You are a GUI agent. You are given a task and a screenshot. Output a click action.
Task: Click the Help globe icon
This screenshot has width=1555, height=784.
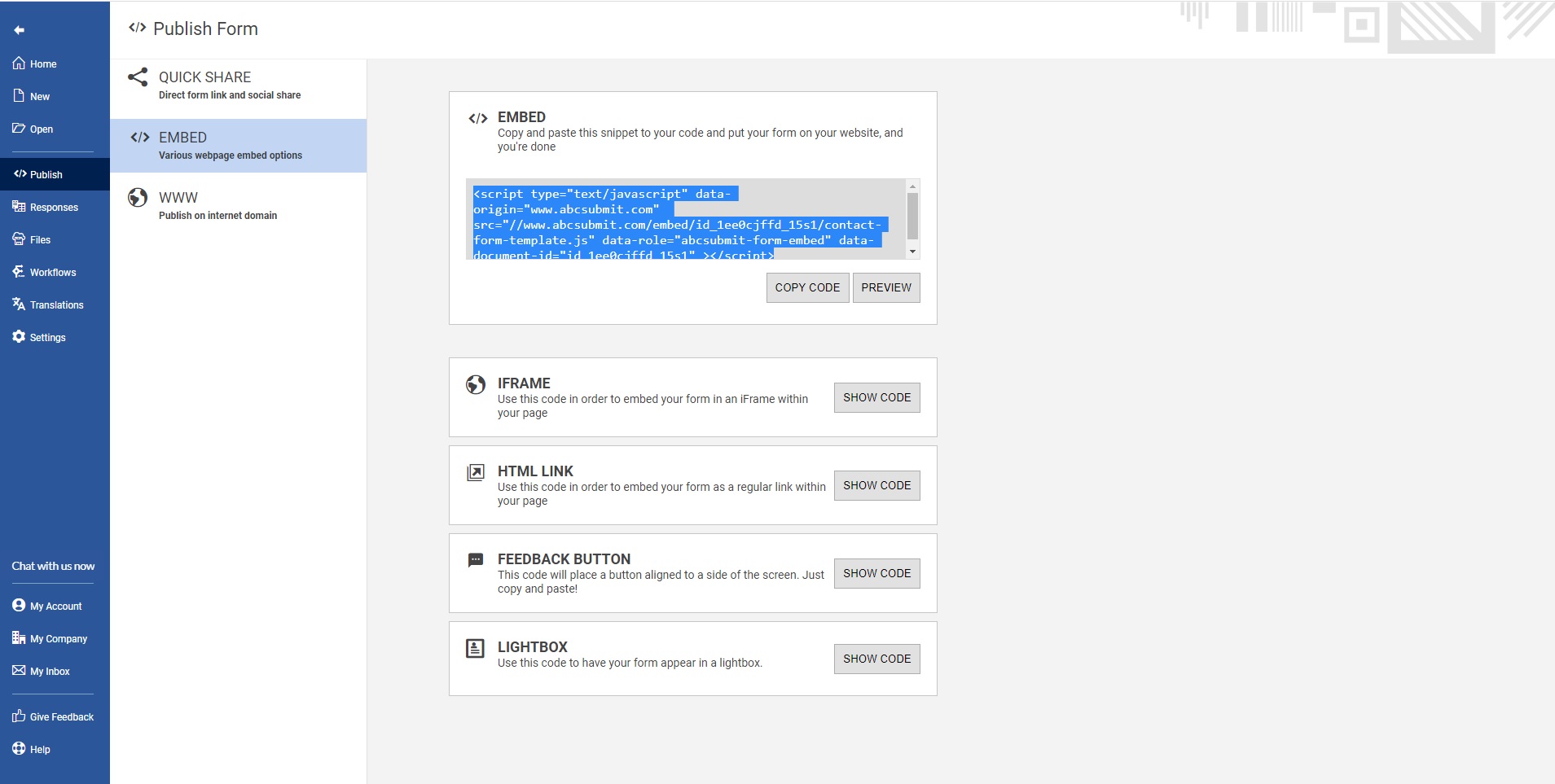coord(19,748)
